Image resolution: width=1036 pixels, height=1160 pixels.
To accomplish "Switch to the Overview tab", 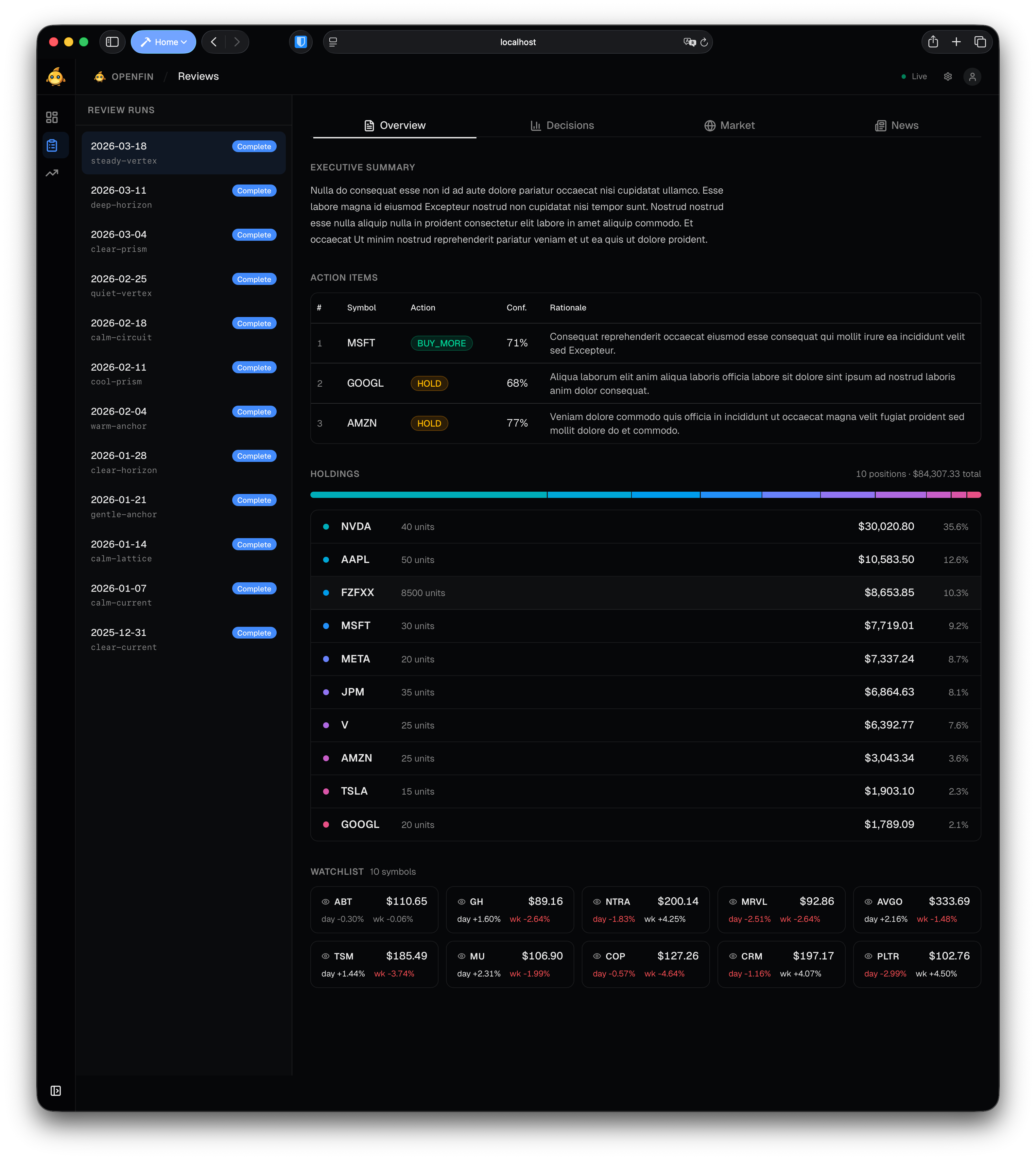I will pyautogui.click(x=394, y=125).
